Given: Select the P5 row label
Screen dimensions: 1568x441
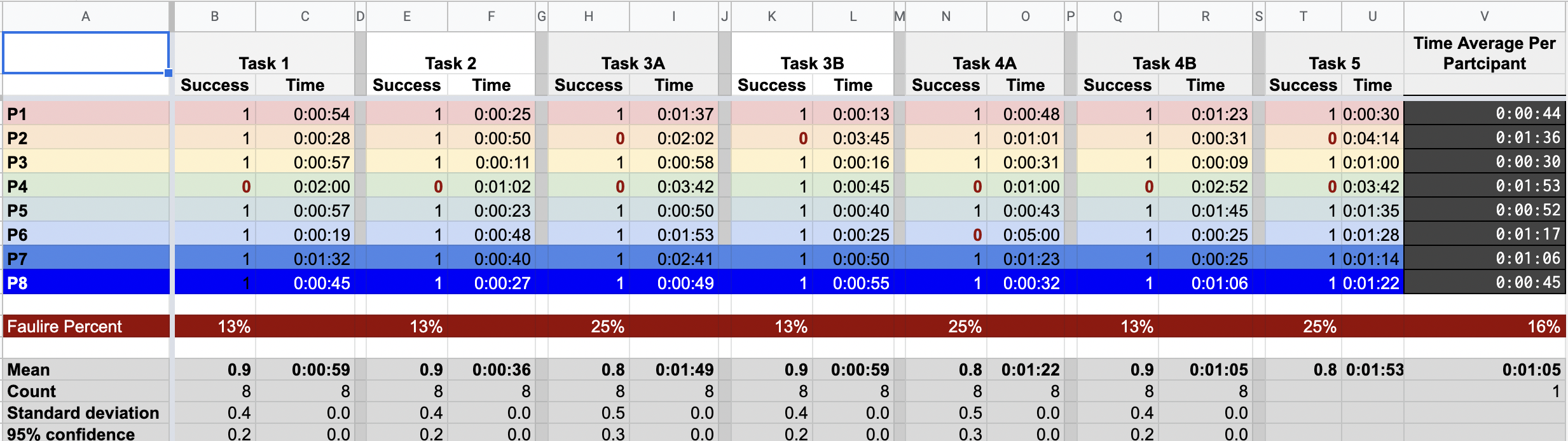Looking at the screenshot, I should 86,210.
